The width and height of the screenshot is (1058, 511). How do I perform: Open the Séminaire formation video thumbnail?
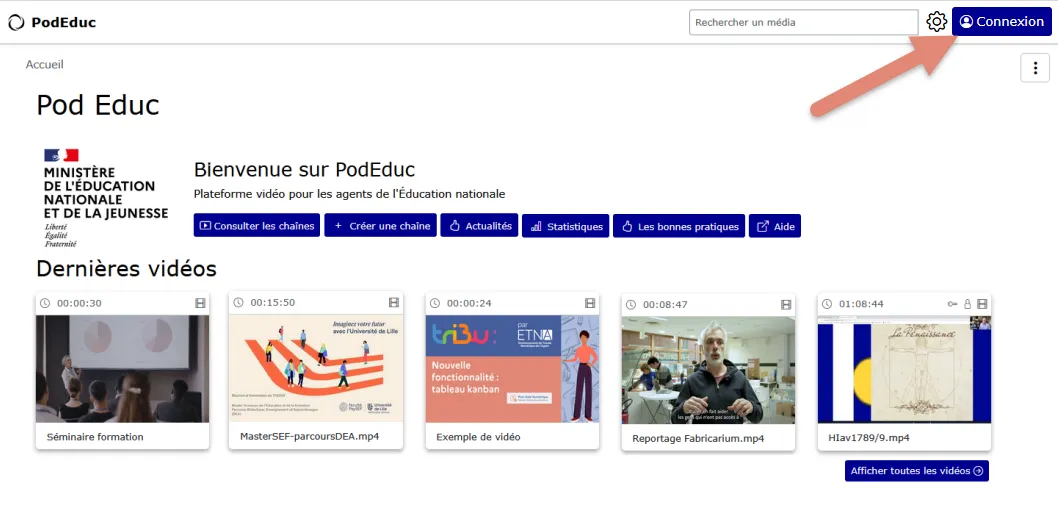[122, 369]
